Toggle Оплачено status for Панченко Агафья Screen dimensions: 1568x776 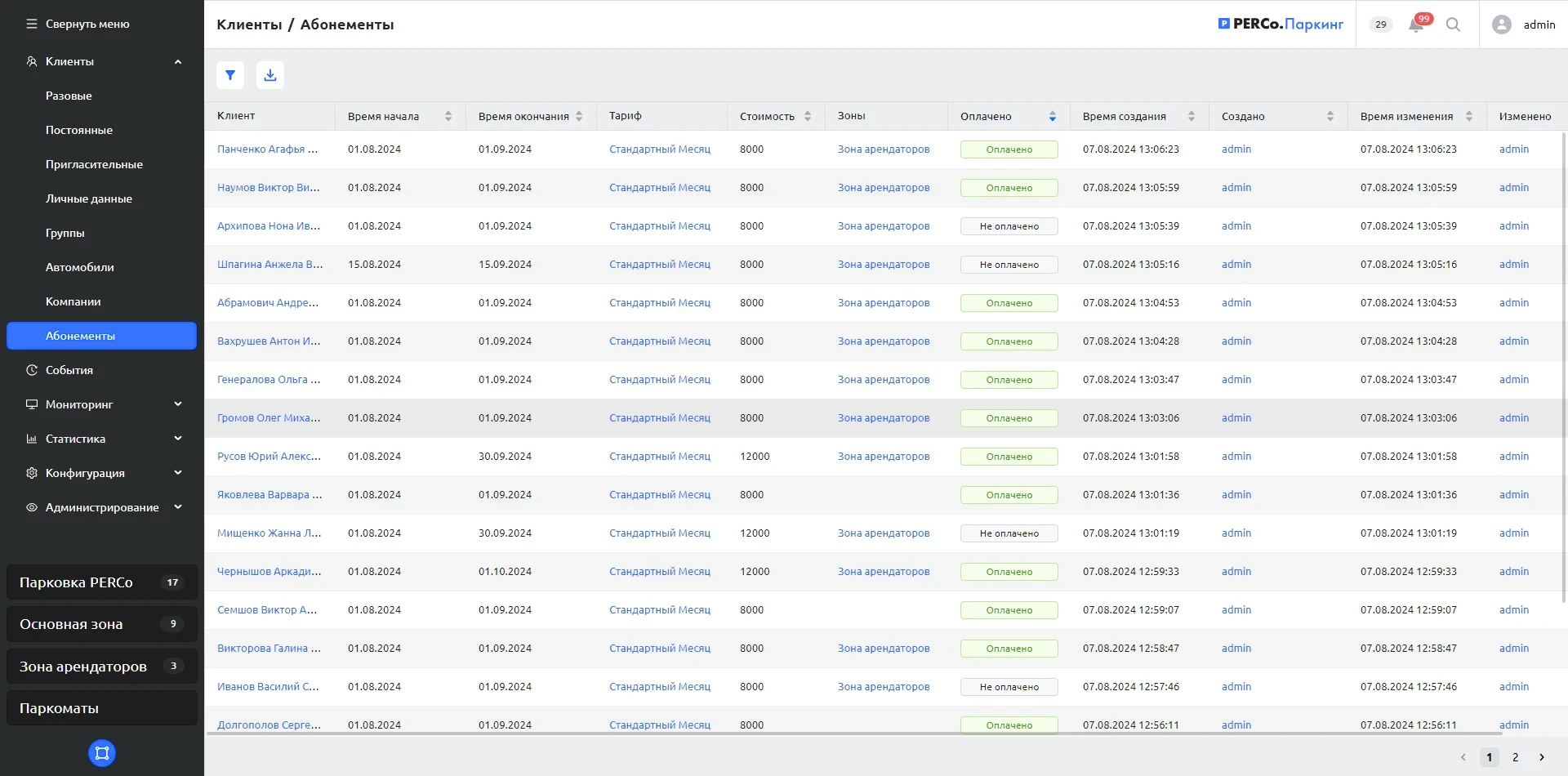pos(1009,149)
